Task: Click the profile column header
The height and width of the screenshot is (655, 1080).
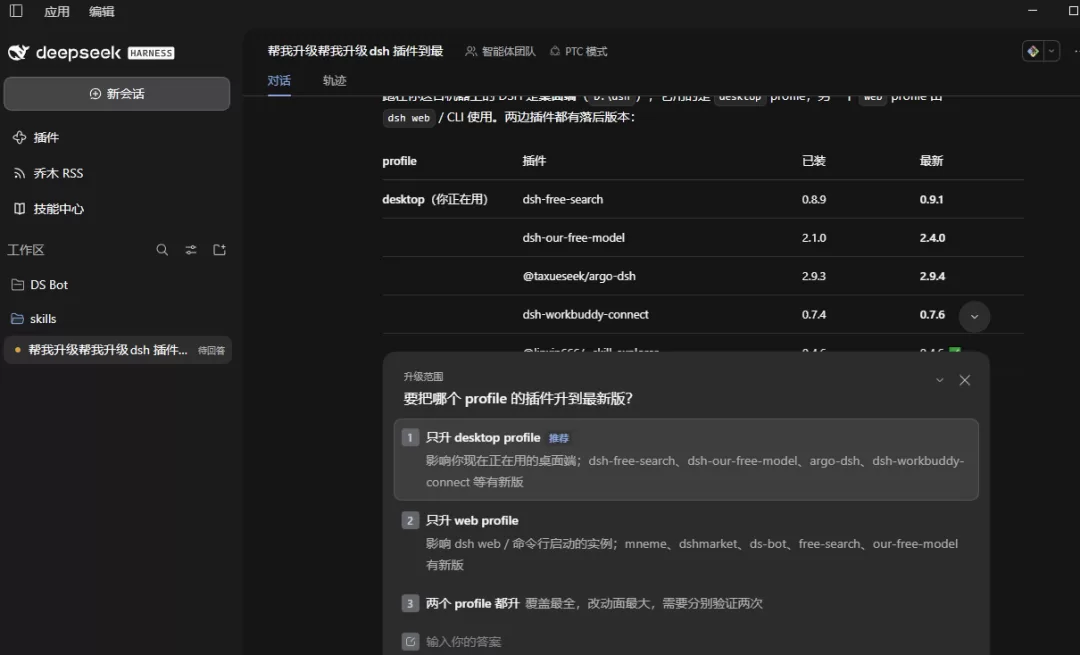Action: (x=399, y=160)
